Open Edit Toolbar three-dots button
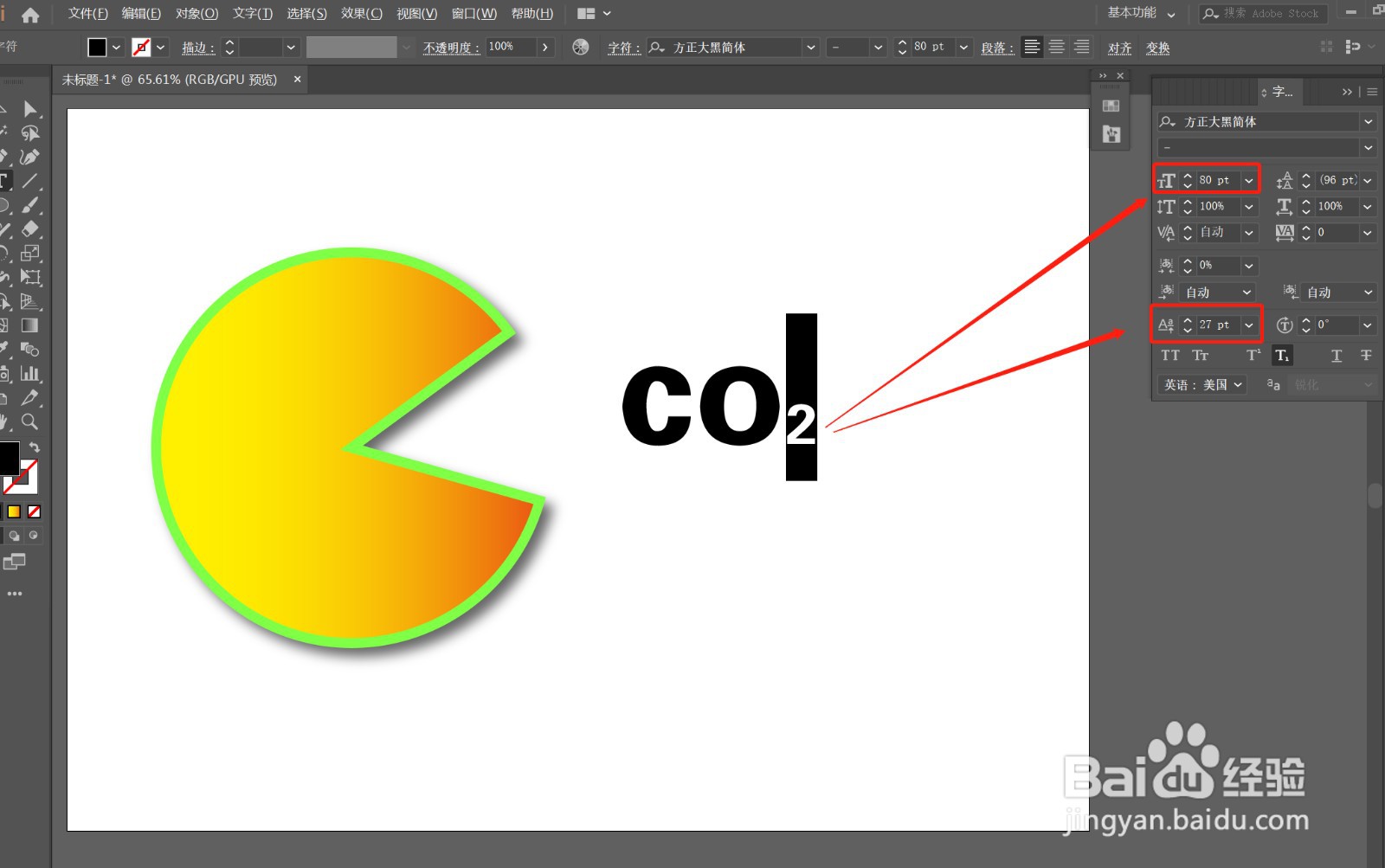Screen dimensions: 1385x868 tap(15, 594)
